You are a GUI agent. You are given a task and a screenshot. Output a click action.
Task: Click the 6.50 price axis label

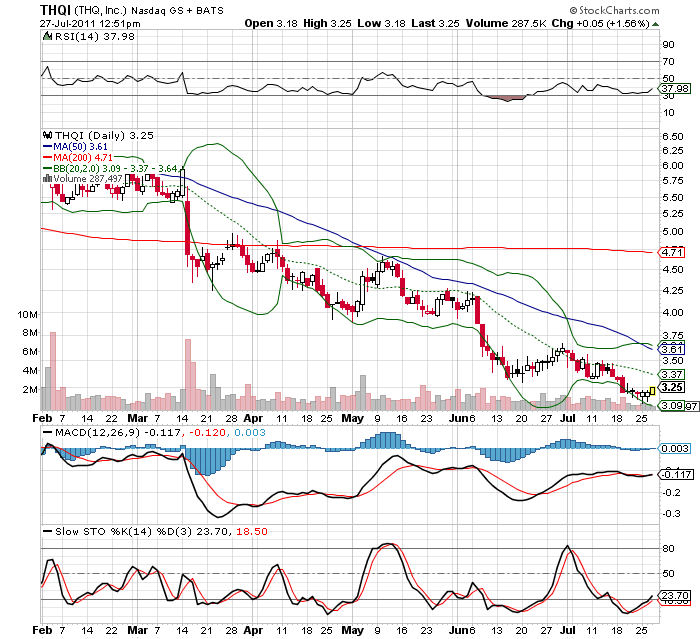673,137
